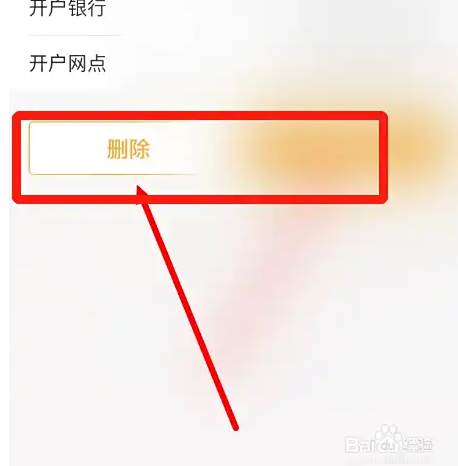Click the tip of the red arrow

pos(139,189)
